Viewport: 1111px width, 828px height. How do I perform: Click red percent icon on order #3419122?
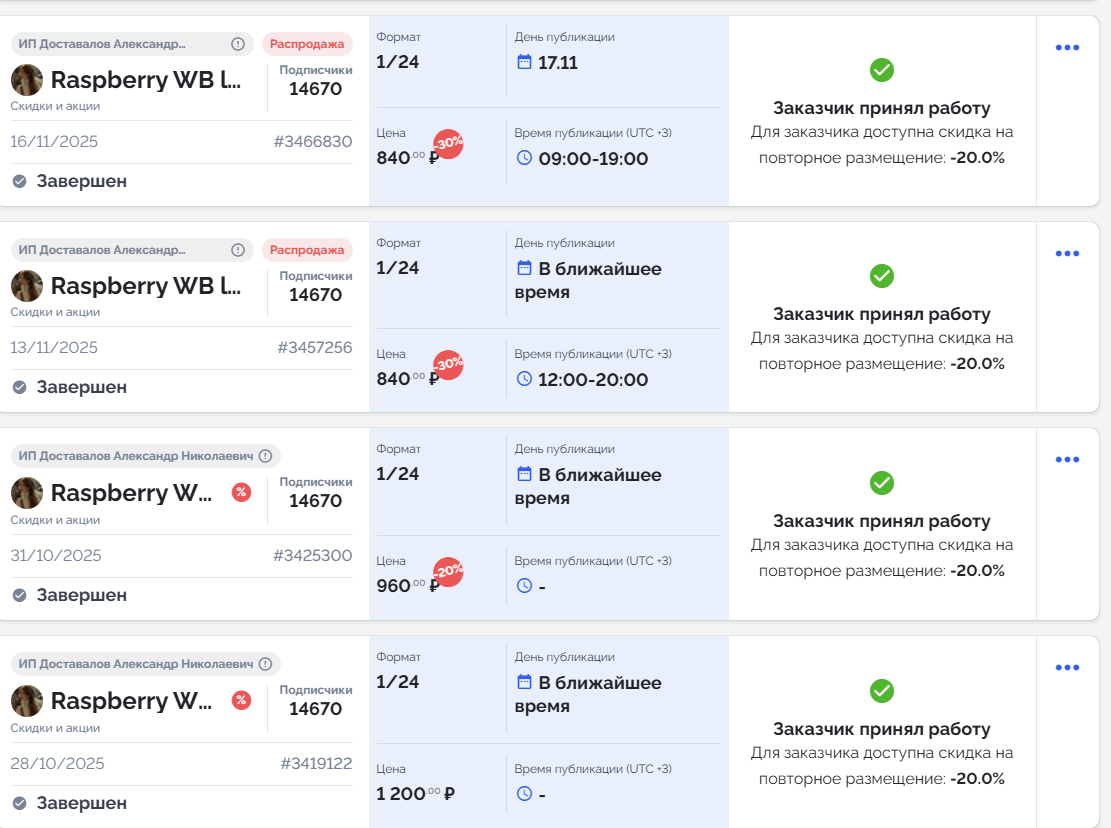click(x=241, y=700)
